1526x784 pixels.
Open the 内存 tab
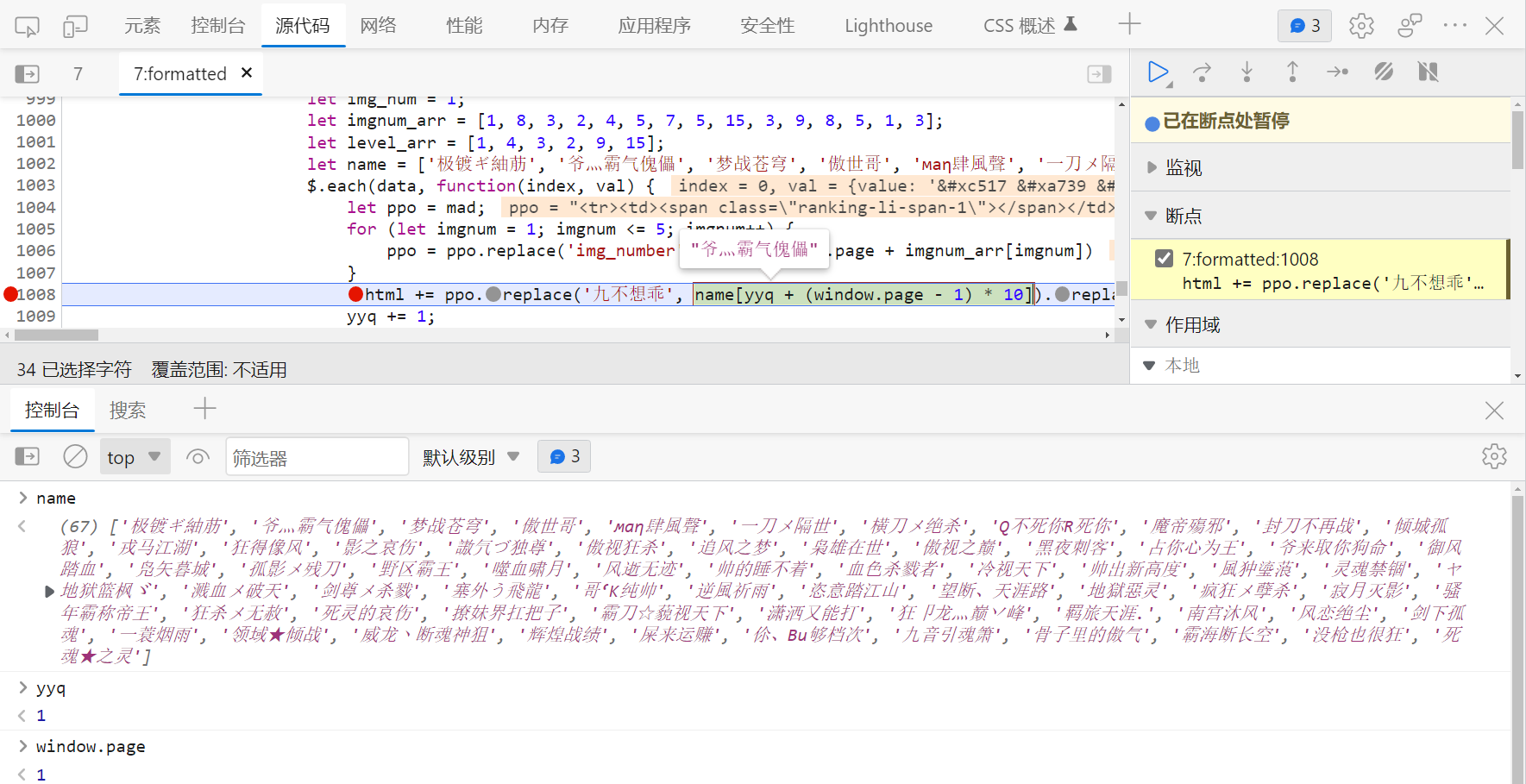550,26
